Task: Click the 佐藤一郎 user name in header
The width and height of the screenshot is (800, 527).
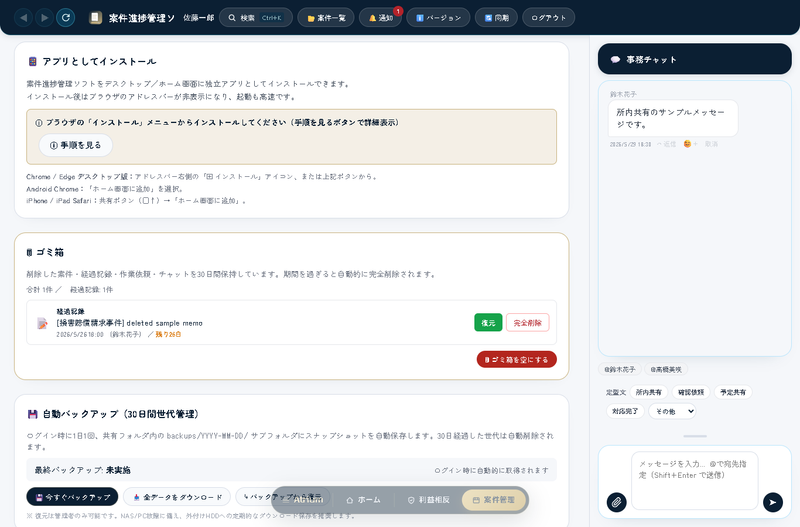Action: pyautogui.click(x=198, y=18)
